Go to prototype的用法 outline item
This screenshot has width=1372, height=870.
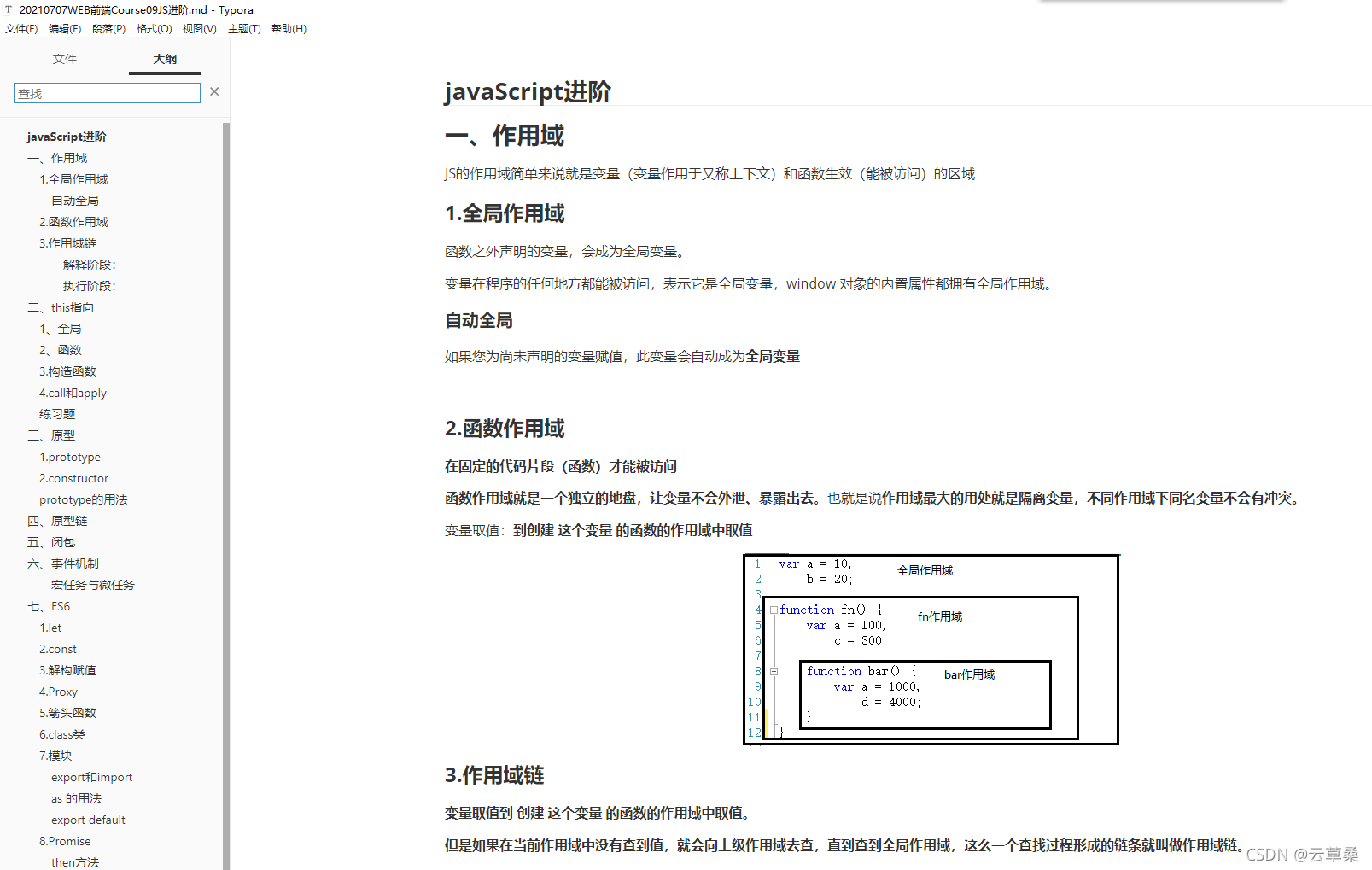[x=83, y=499]
